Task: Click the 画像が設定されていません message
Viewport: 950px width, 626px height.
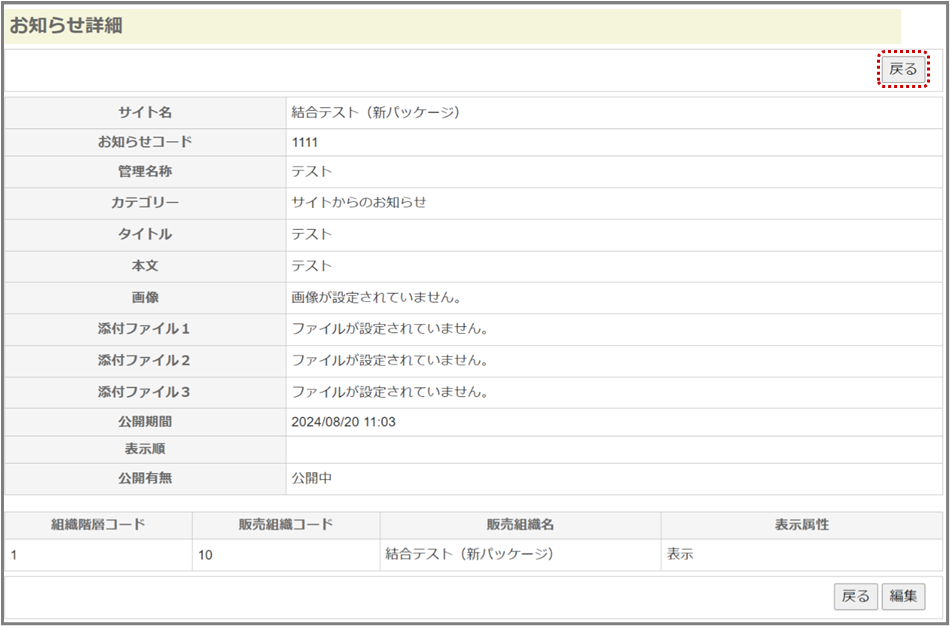Action: (375, 297)
